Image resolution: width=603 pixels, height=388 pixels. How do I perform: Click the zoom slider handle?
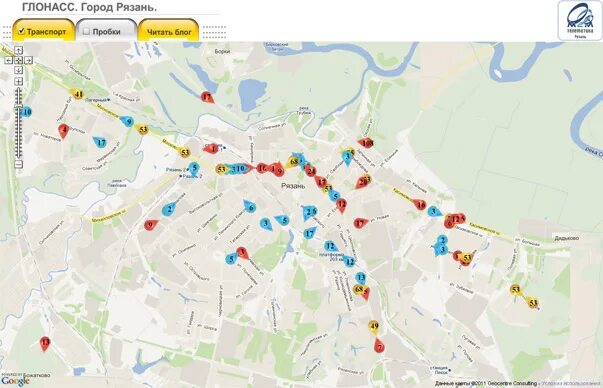tap(18, 107)
